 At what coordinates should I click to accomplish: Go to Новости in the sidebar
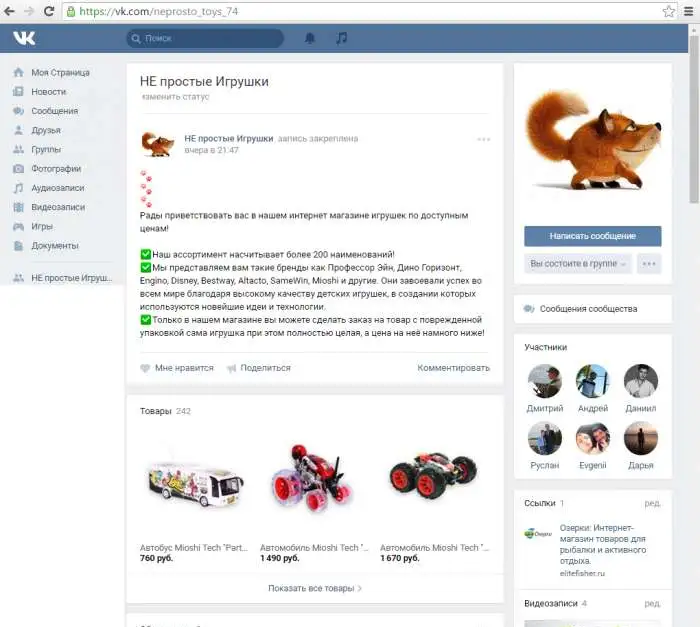[49, 92]
